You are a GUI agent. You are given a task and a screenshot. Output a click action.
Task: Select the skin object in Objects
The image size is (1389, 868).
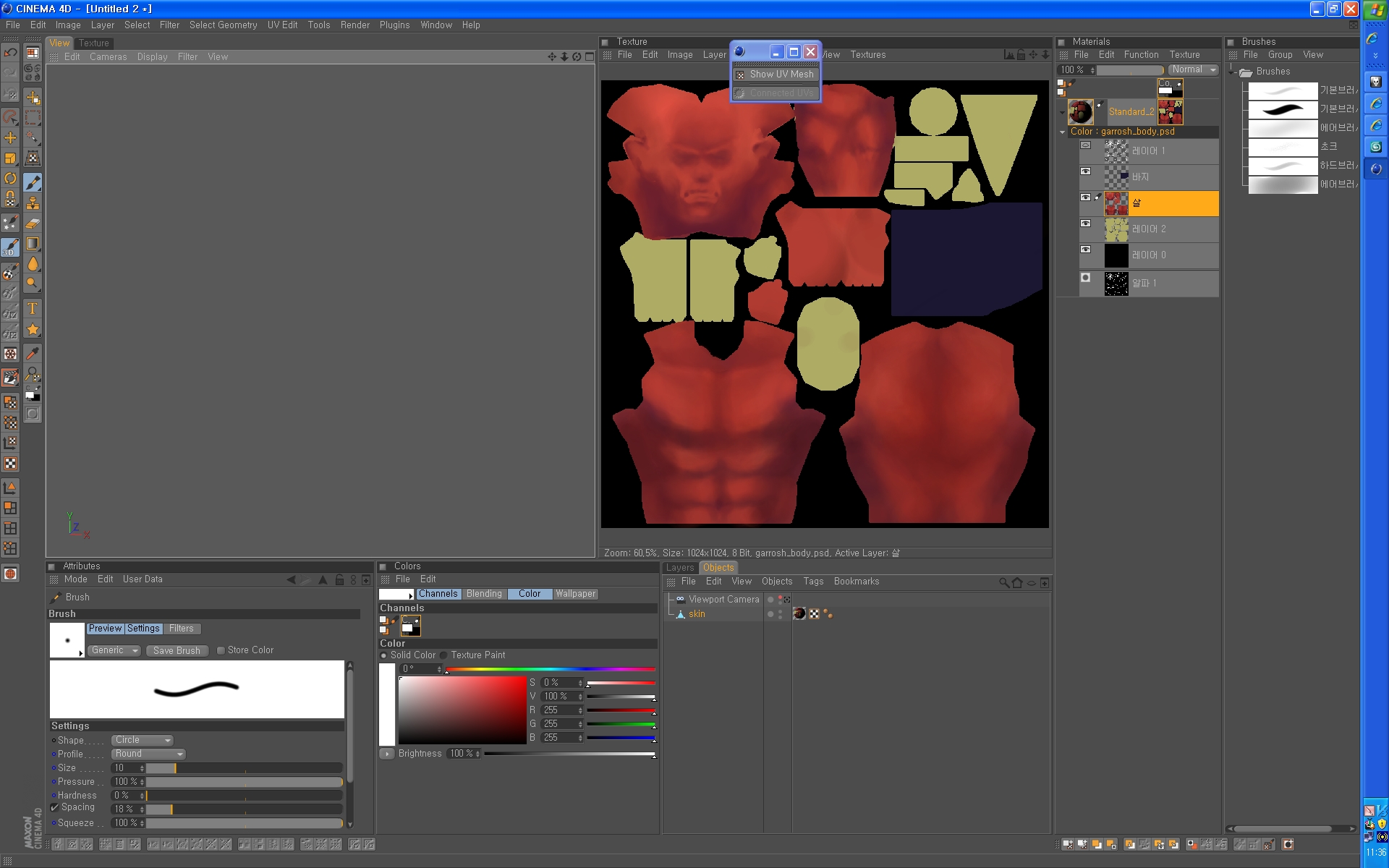697,614
